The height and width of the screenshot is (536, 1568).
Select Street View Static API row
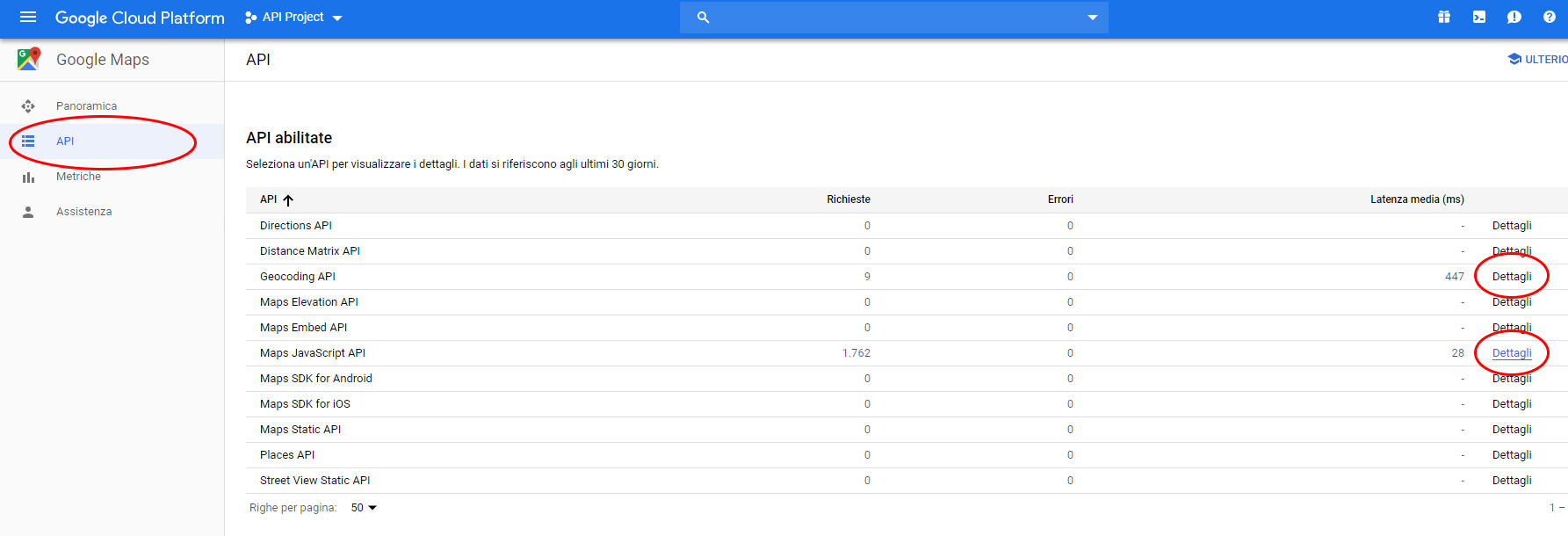click(x=907, y=481)
